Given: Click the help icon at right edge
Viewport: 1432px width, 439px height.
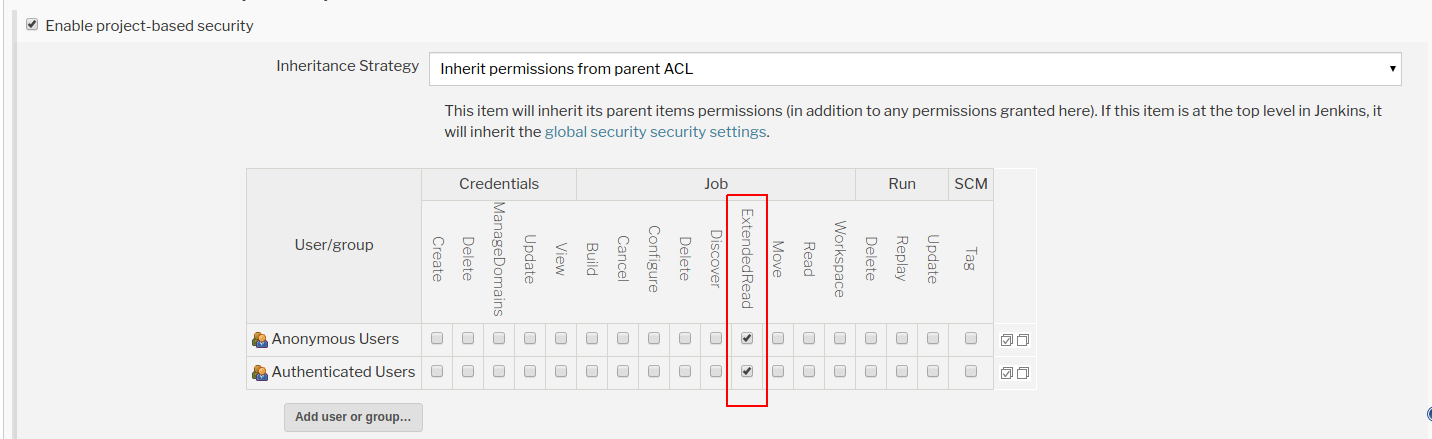Looking at the screenshot, I should (x=1428, y=414).
